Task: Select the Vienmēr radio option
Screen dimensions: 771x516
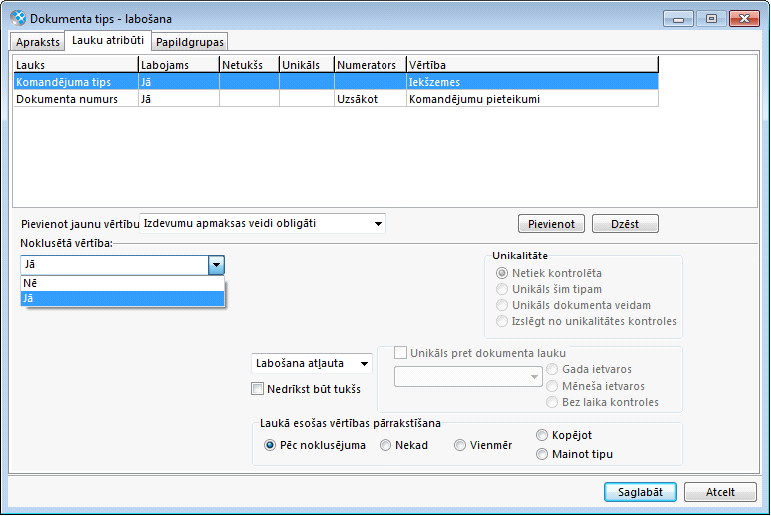Action: [460, 446]
